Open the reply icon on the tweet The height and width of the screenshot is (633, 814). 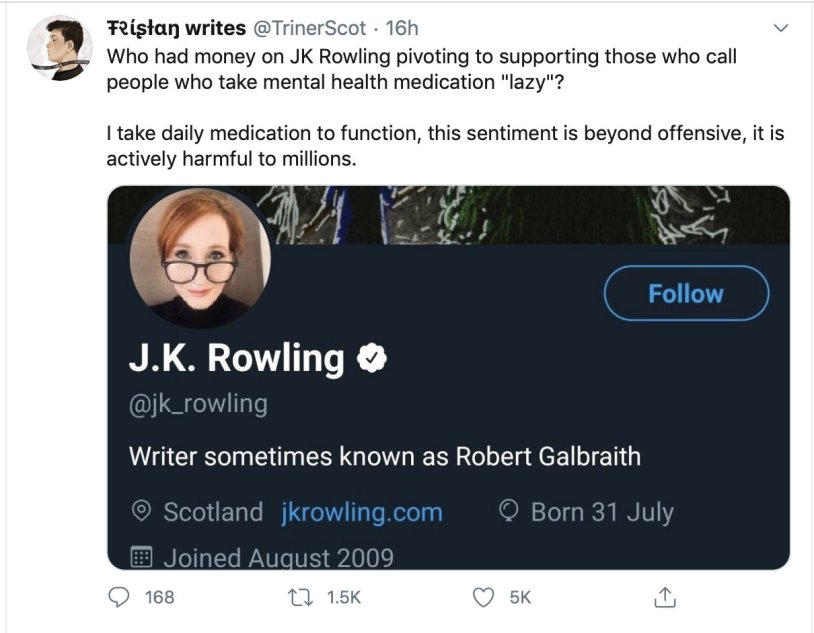(120, 596)
